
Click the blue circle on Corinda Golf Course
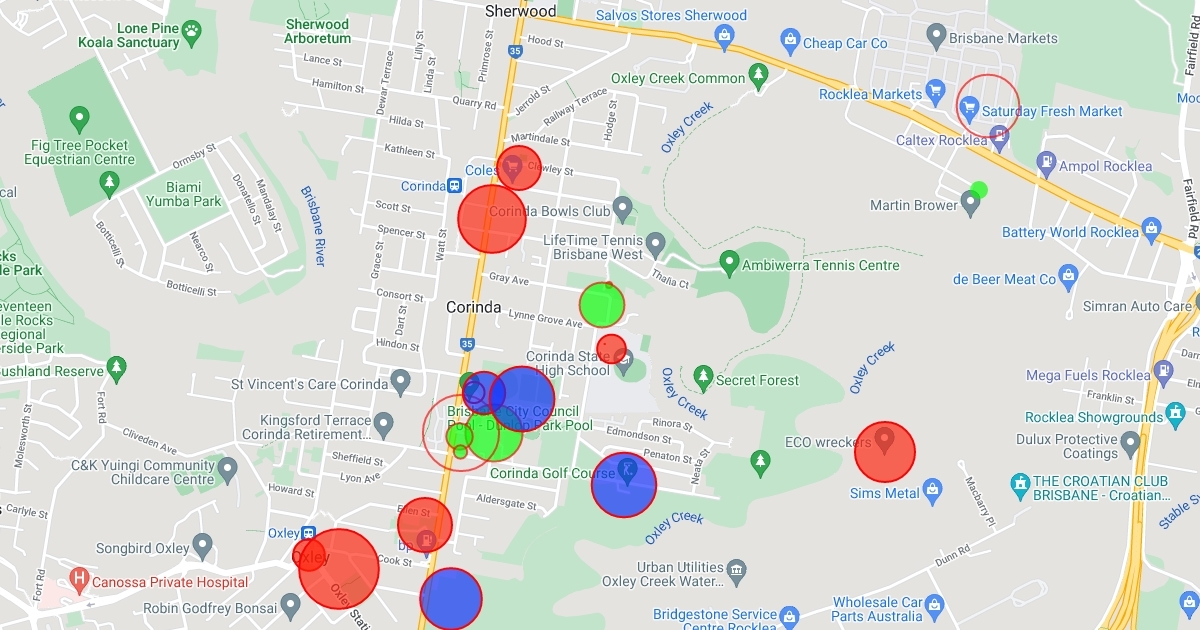click(x=623, y=485)
